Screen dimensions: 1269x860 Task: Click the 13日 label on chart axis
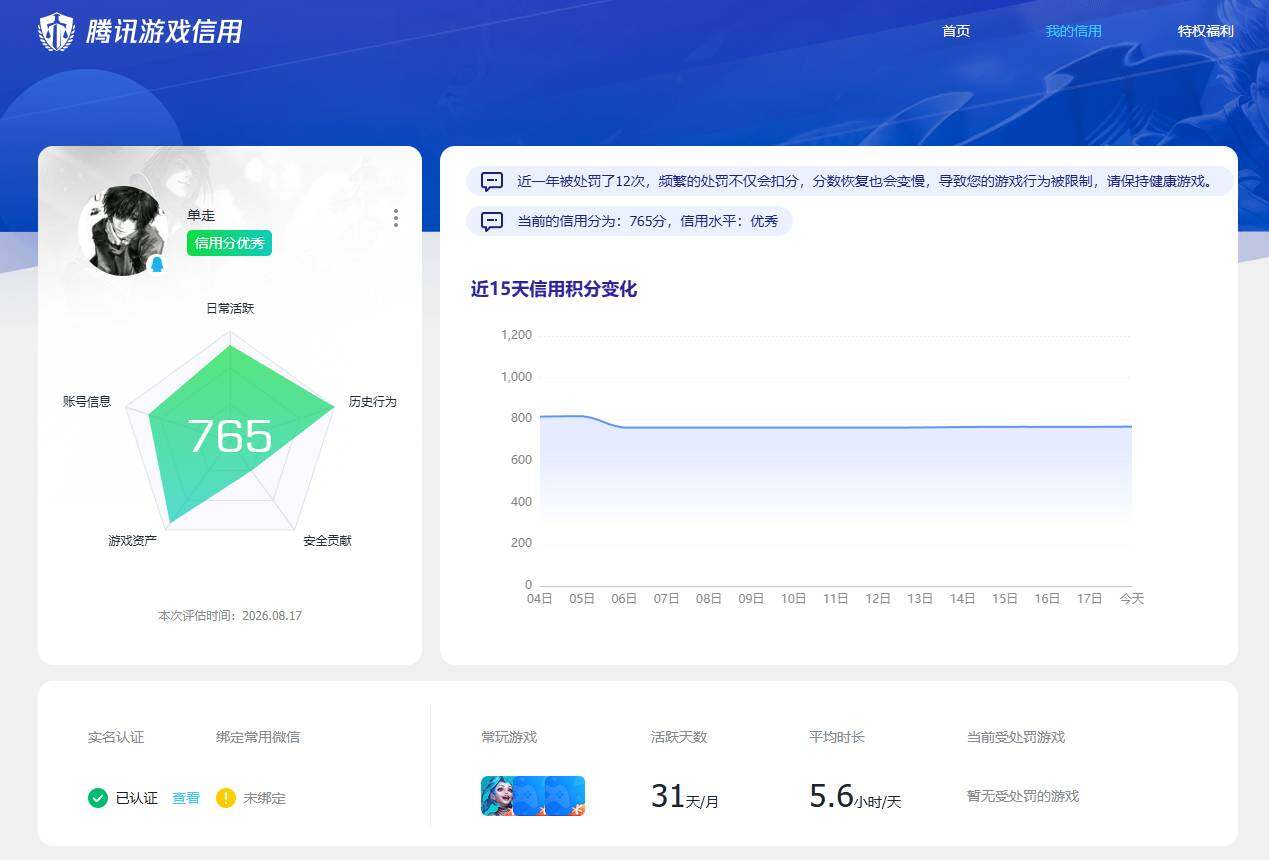[920, 598]
